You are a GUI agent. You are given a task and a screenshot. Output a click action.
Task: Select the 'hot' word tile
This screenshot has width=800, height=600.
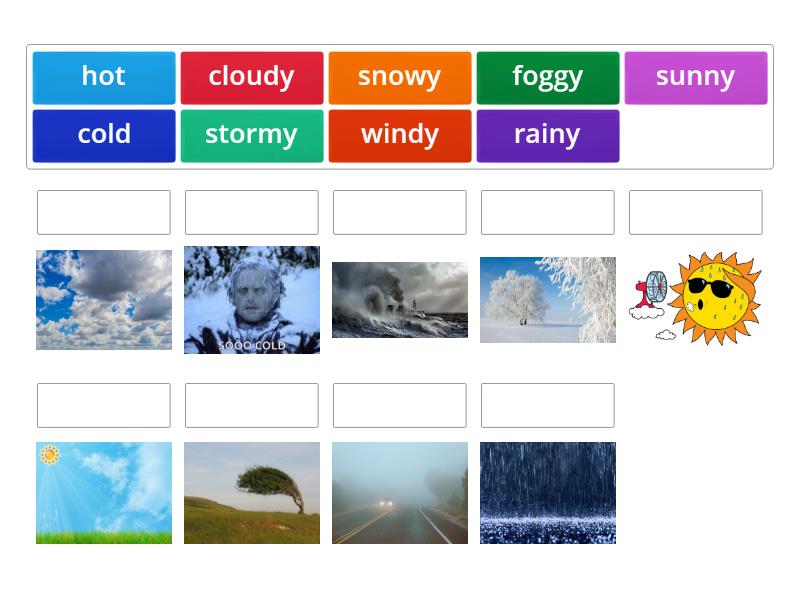103,76
